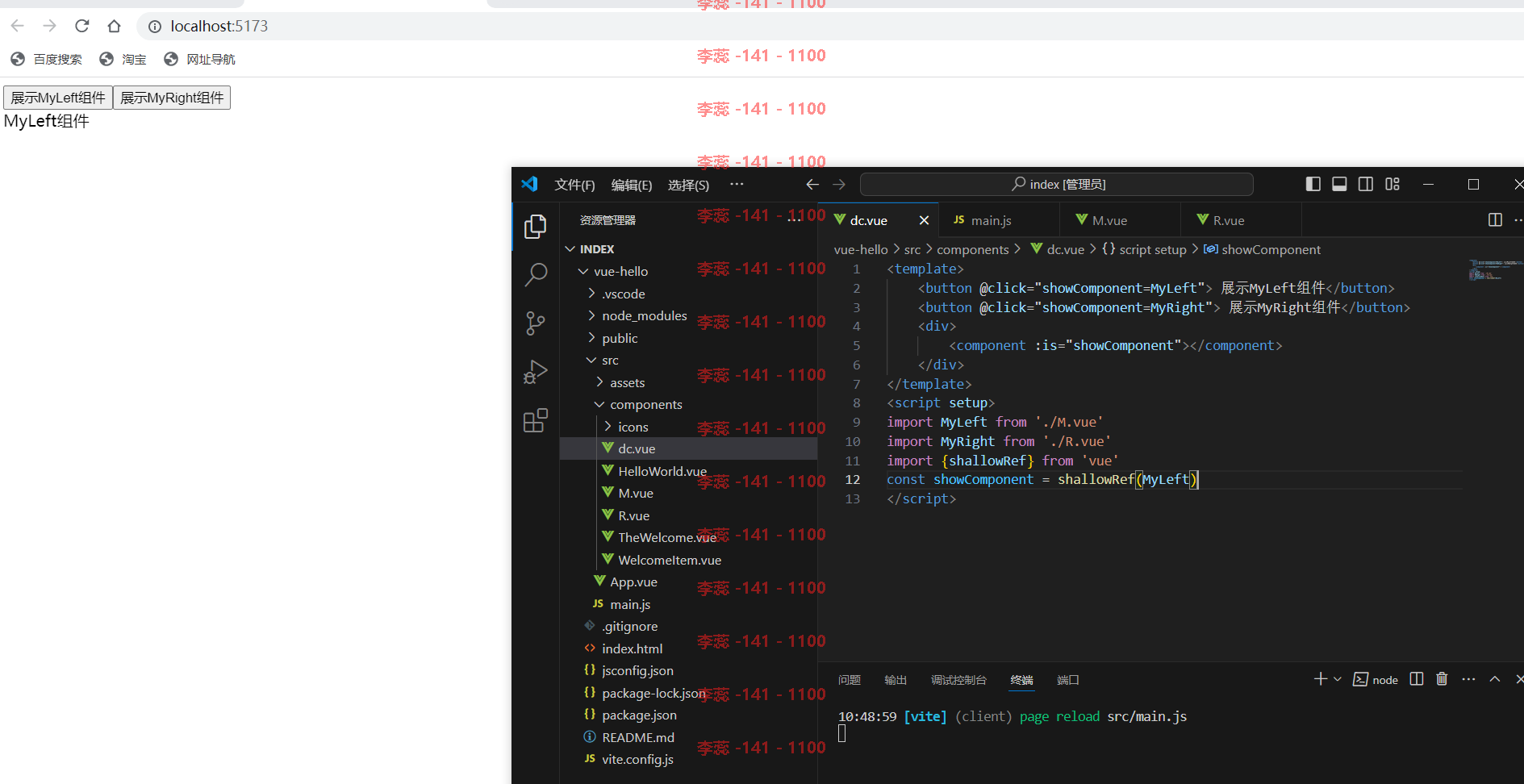
Task: Open the 淘宝 bookmark
Action: [123, 59]
